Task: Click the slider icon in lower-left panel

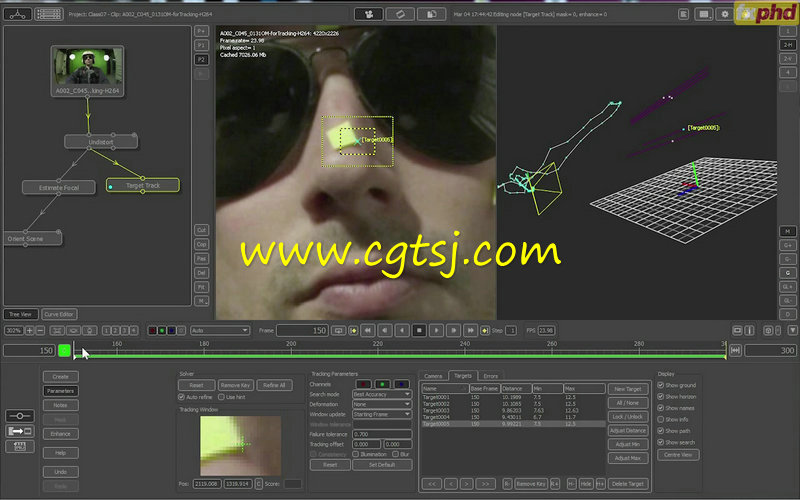Action: (20, 416)
